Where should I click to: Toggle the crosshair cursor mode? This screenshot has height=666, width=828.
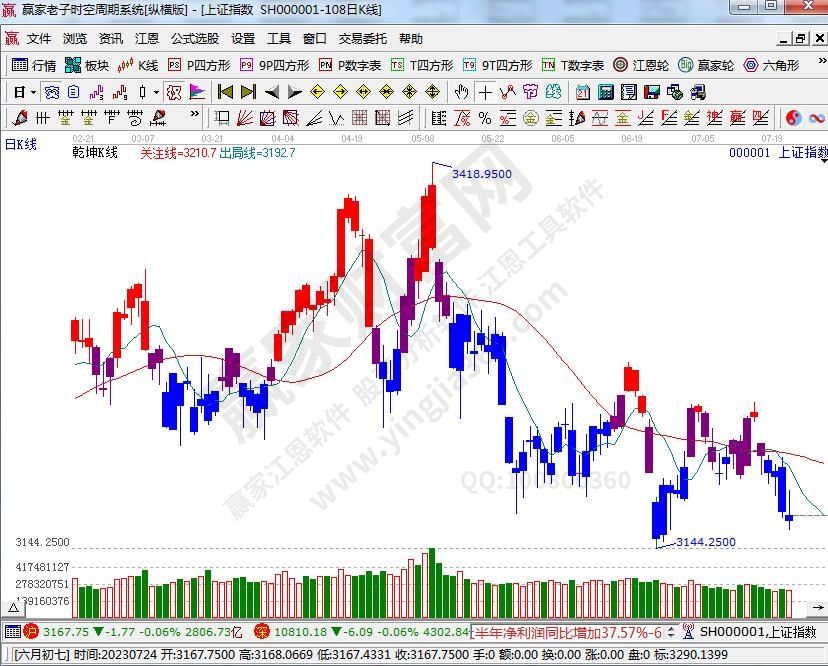click(485, 92)
